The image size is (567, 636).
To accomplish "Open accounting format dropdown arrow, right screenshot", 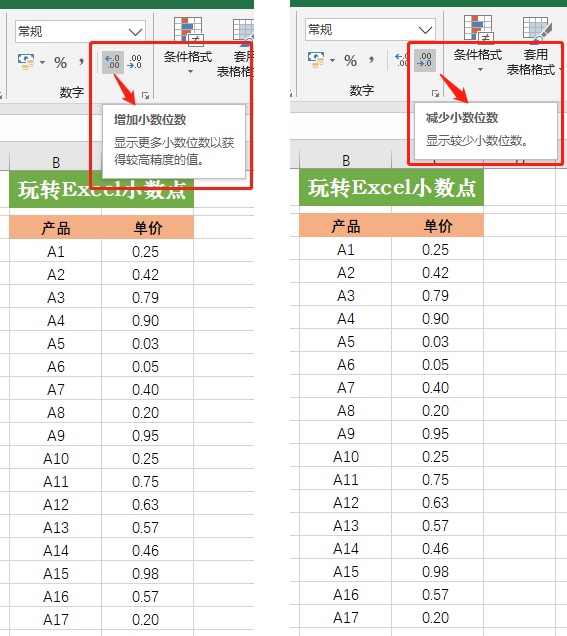I will (332, 61).
